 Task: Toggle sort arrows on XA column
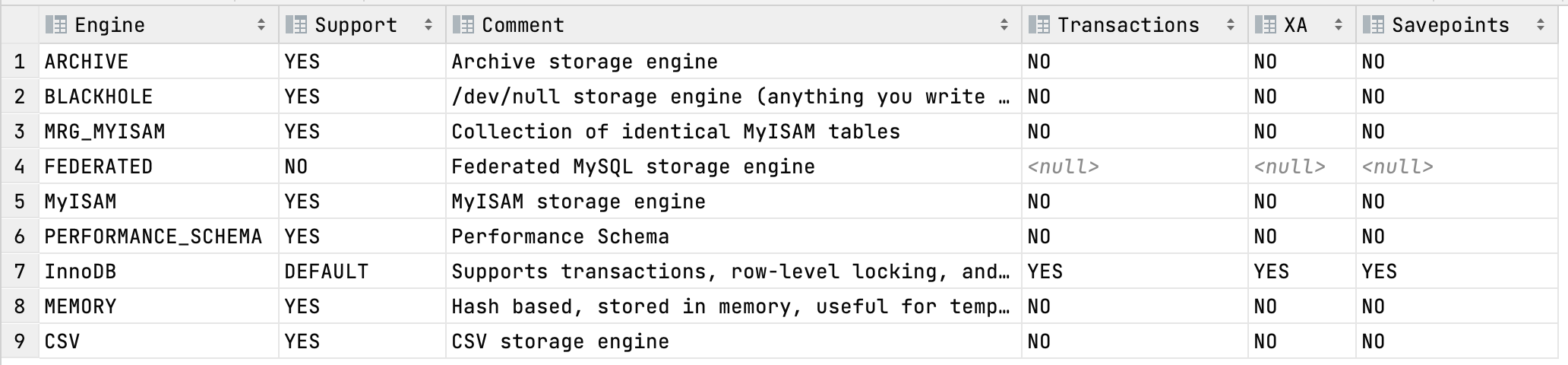point(1339,25)
